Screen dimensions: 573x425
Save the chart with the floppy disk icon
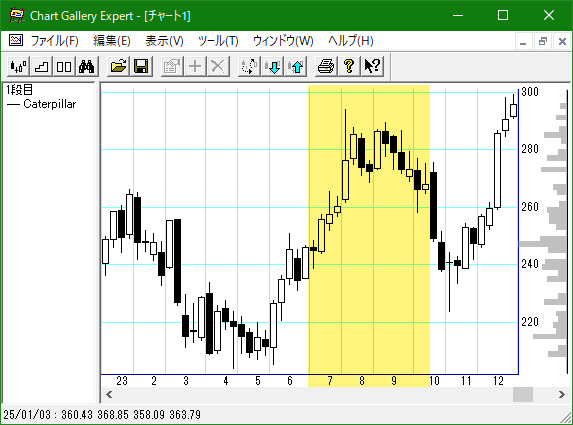click(x=141, y=67)
